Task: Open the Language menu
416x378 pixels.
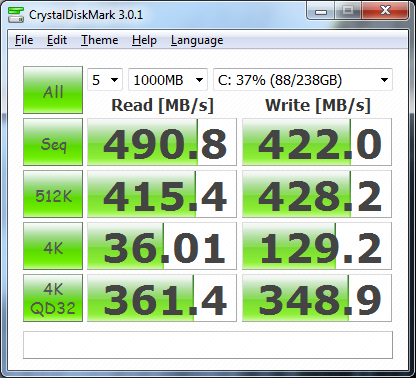Action: tap(197, 40)
